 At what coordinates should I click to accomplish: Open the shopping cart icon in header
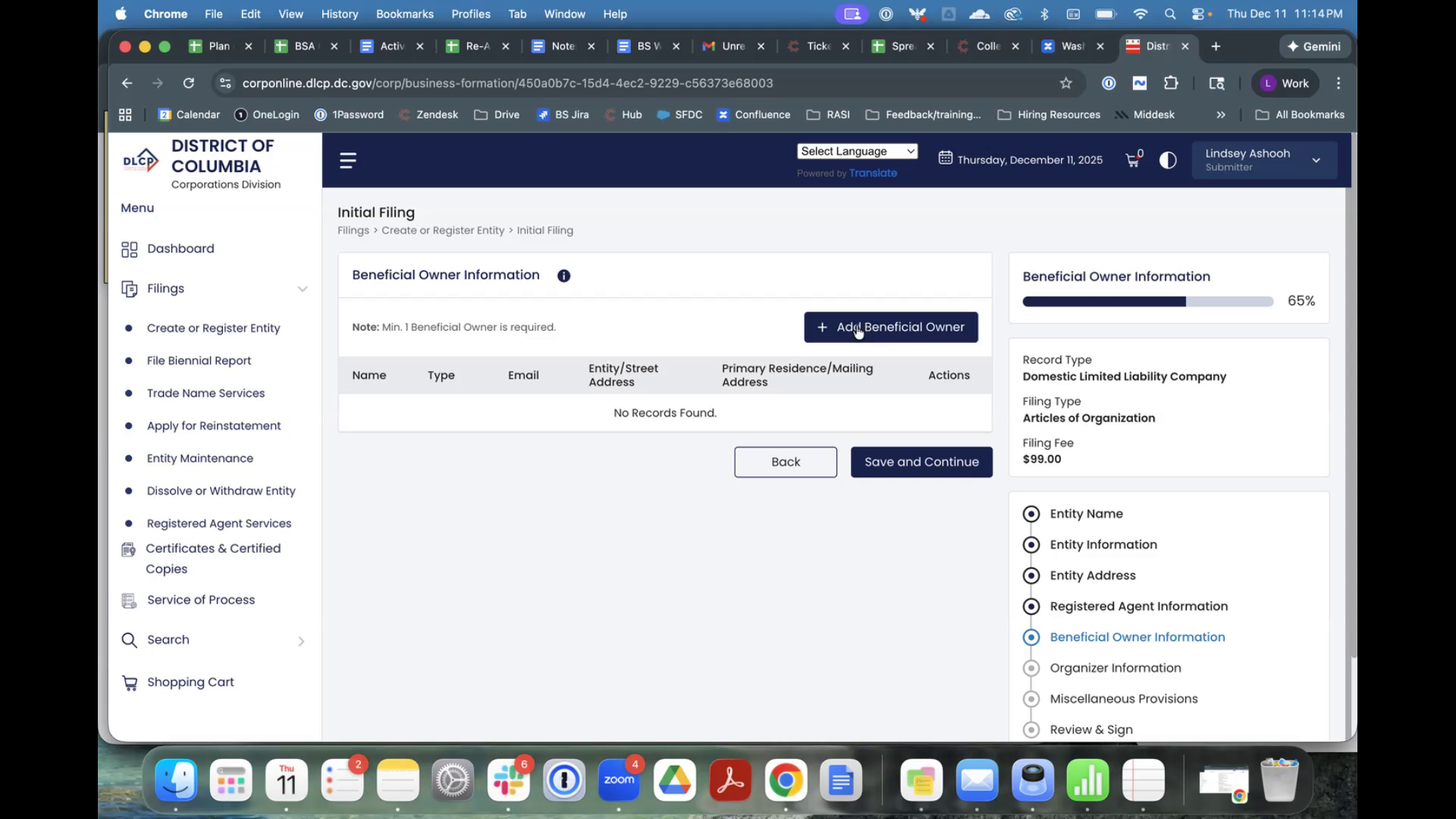(1133, 160)
